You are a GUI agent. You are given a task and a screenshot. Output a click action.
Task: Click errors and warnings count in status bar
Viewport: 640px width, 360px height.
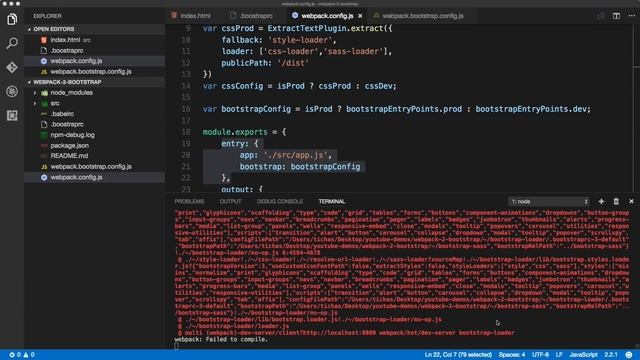pos(22,355)
